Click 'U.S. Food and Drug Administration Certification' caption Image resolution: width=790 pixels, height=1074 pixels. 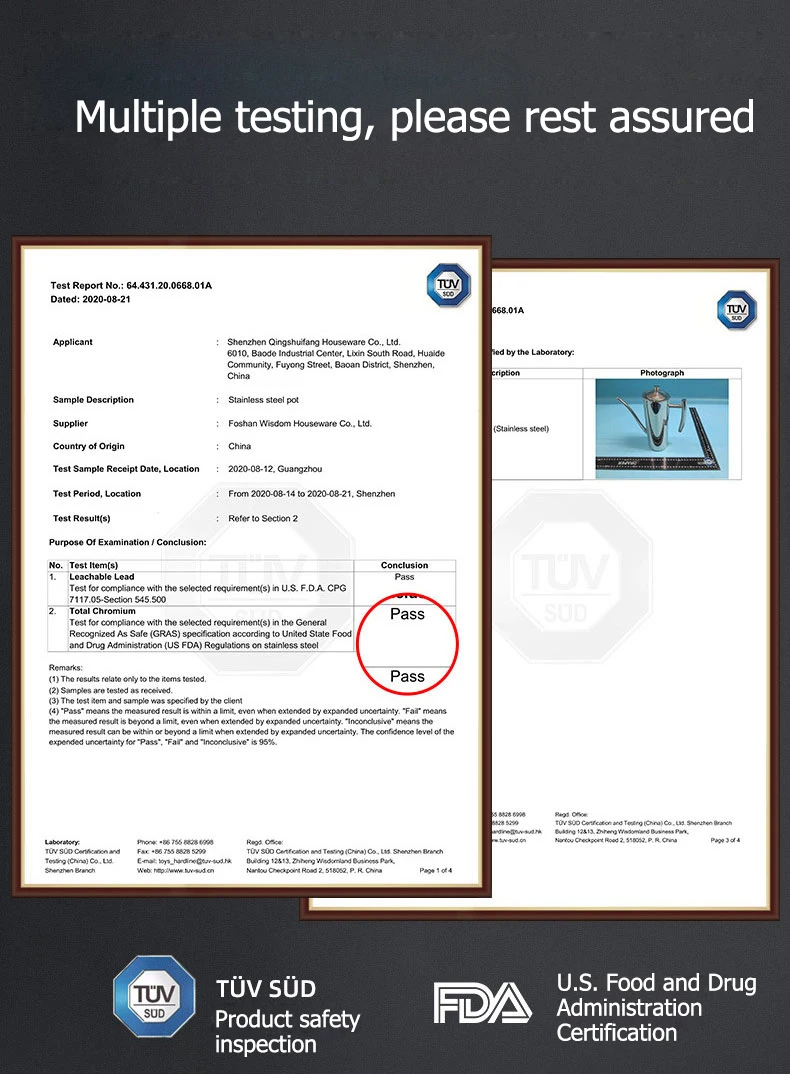tap(656, 1008)
